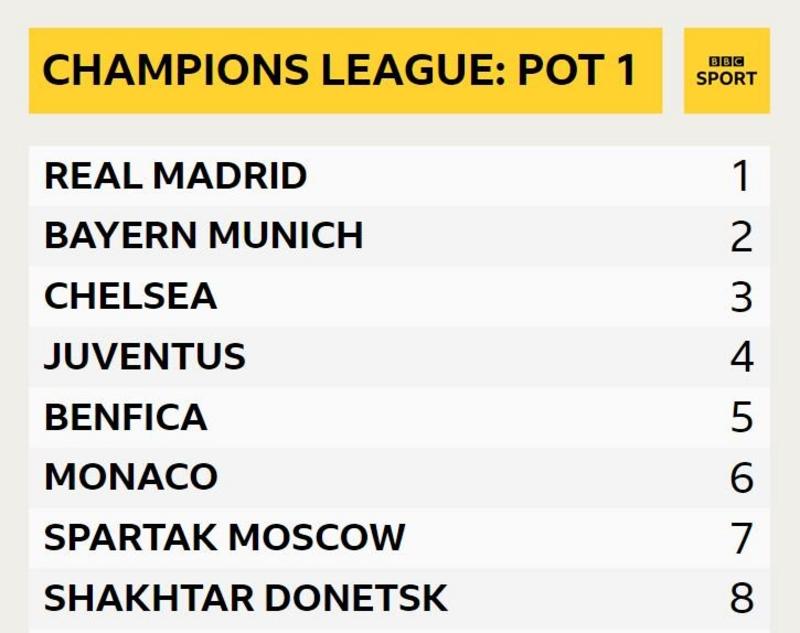Choose the Monaco team name
The width and height of the screenshot is (800, 633).
[130, 477]
